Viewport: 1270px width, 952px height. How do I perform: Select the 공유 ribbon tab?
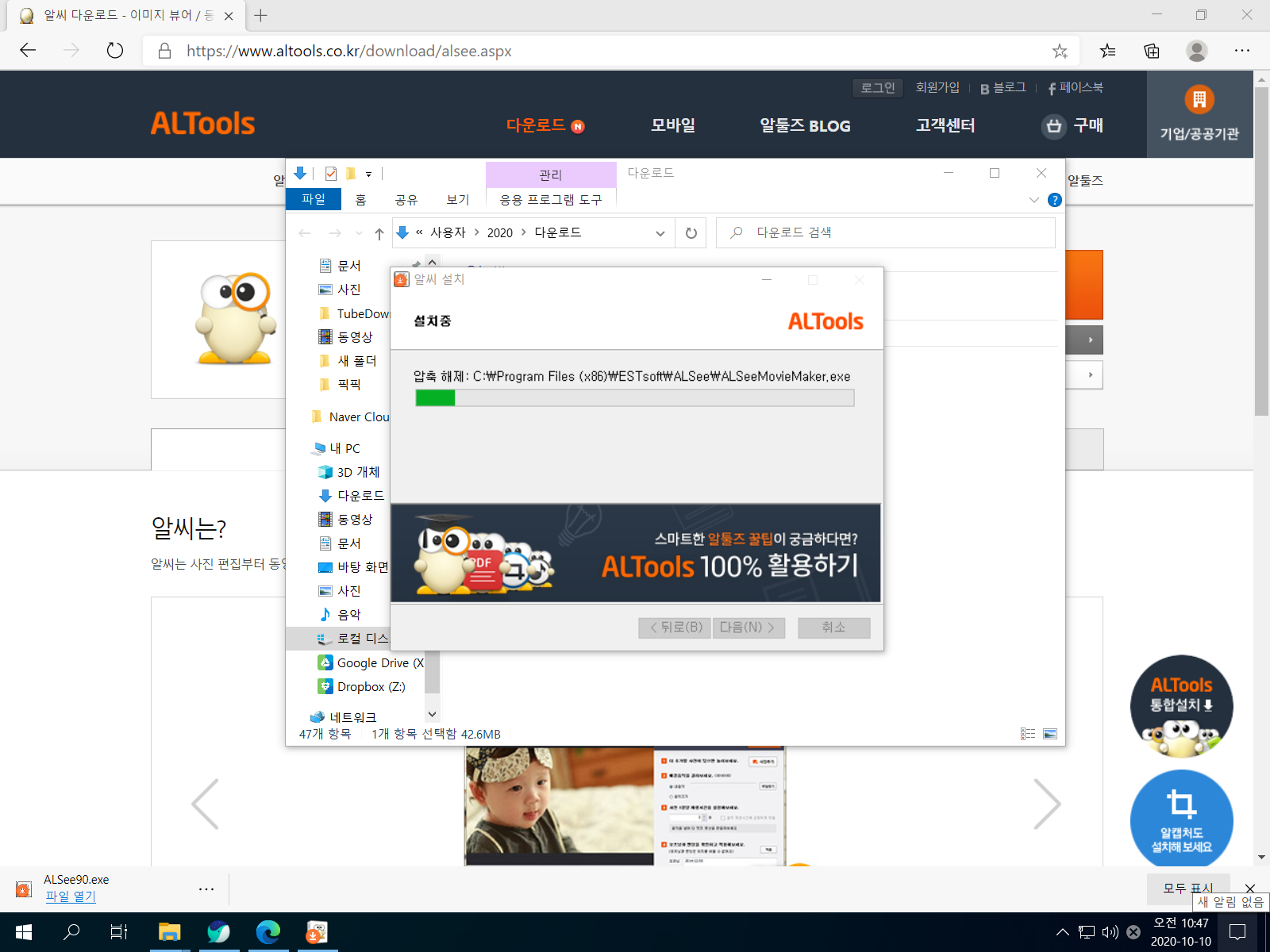point(406,199)
